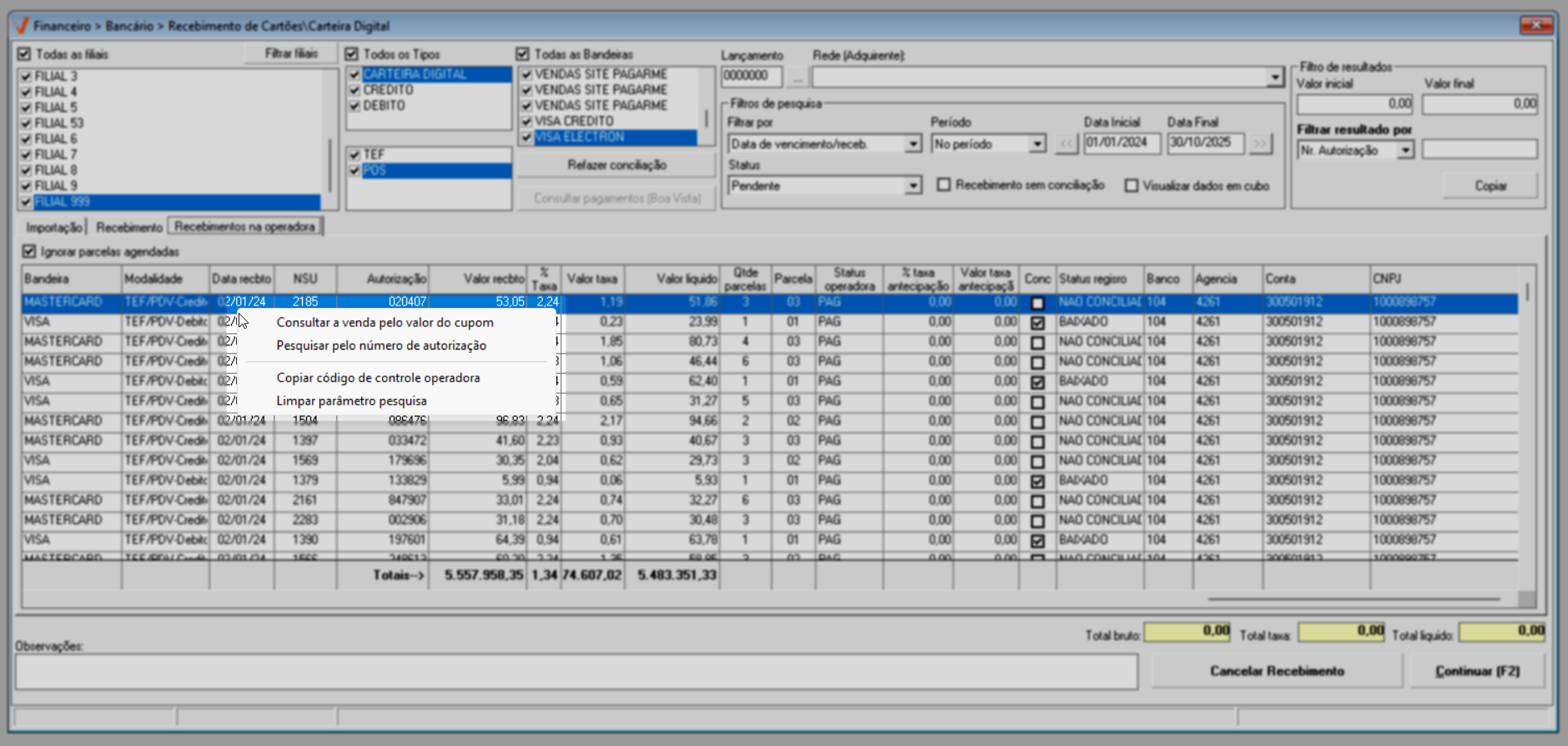1568x746 pixels.
Task: Close the Recebimento de Cartões window
Action: pyautogui.click(x=1535, y=25)
